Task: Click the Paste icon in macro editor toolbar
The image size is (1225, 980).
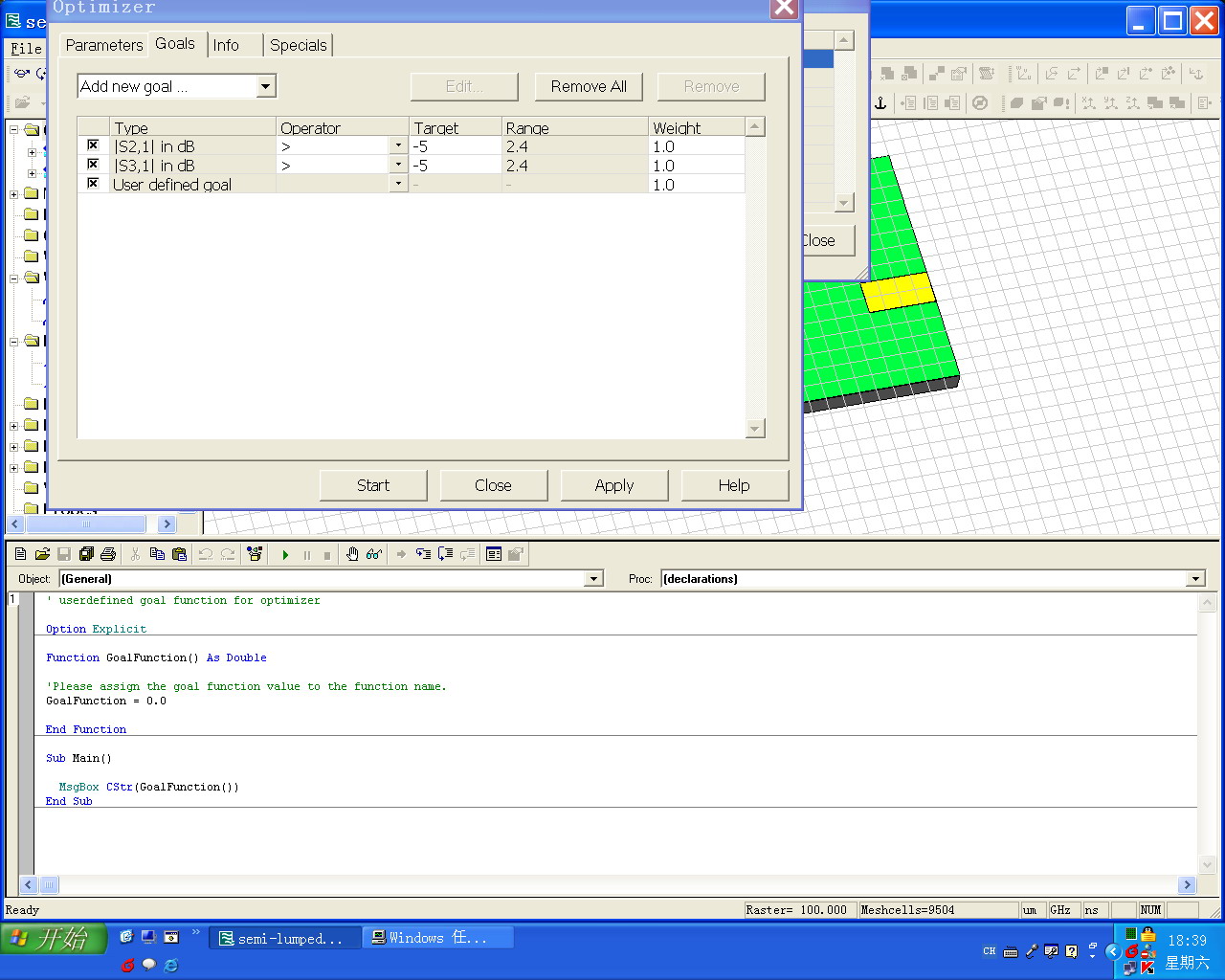Action: click(179, 554)
